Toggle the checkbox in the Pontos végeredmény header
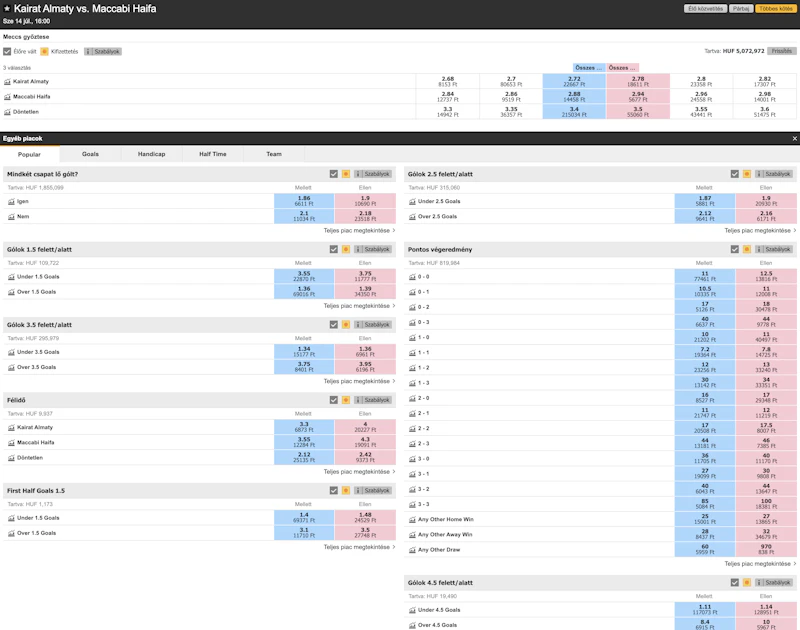The width and height of the screenshot is (800, 630). click(734, 249)
